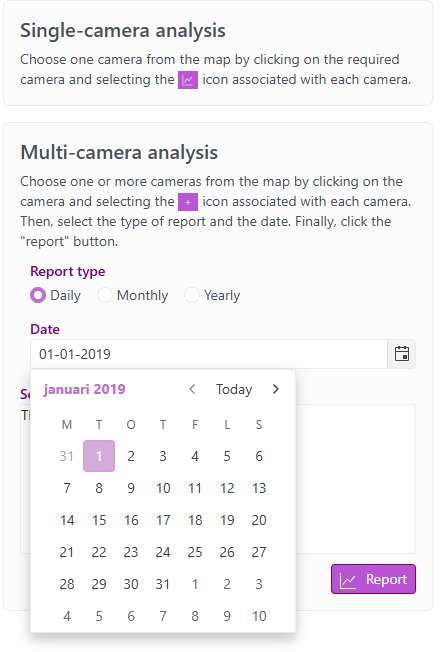
Task: Pick February 10 in the last row
Action: coord(259,616)
